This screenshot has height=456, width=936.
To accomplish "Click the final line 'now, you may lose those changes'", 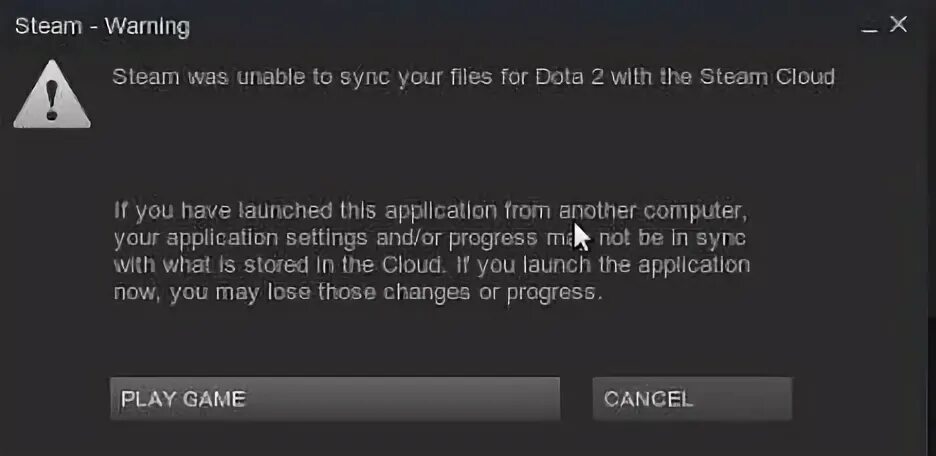I will coord(357,292).
